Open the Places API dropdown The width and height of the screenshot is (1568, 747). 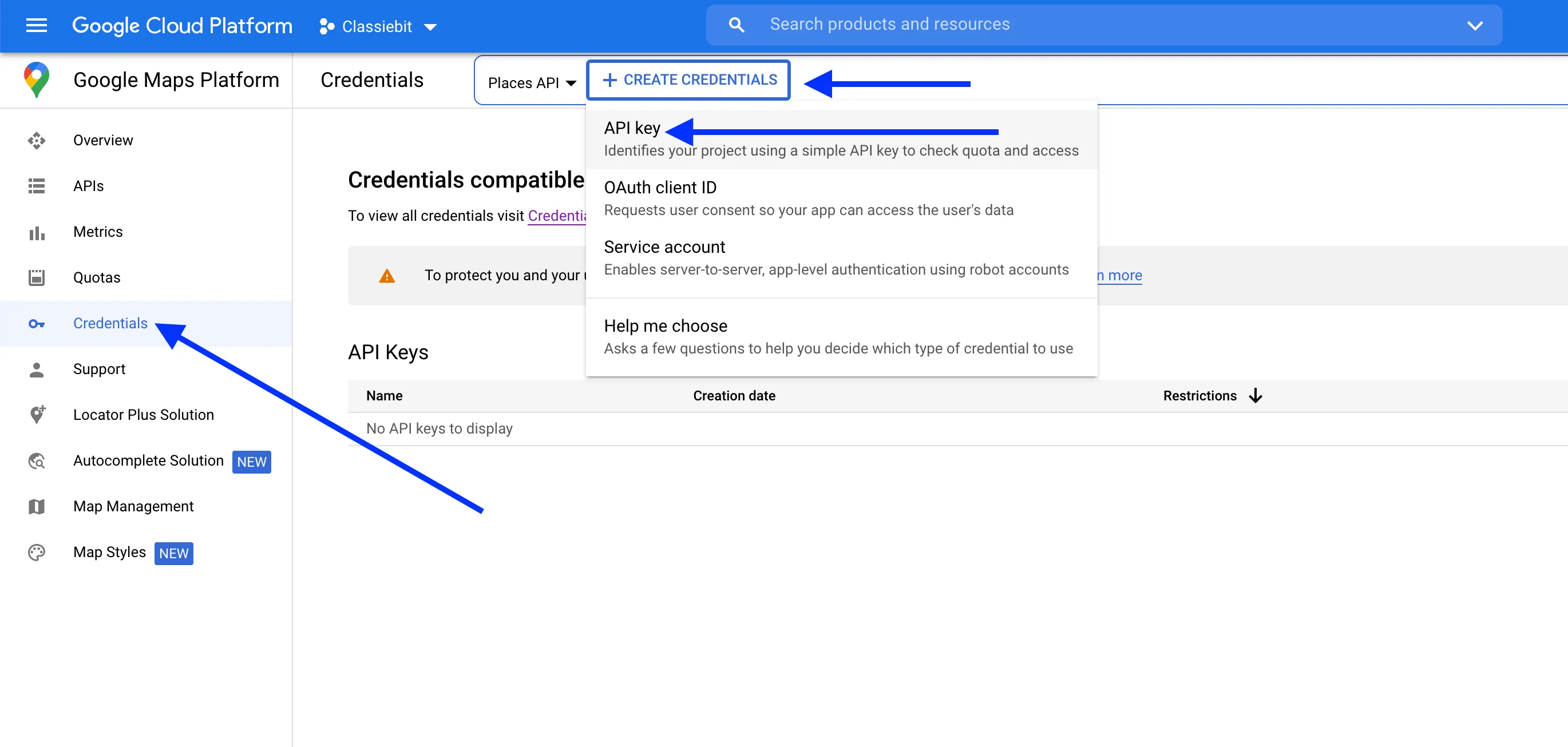click(x=529, y=82)
